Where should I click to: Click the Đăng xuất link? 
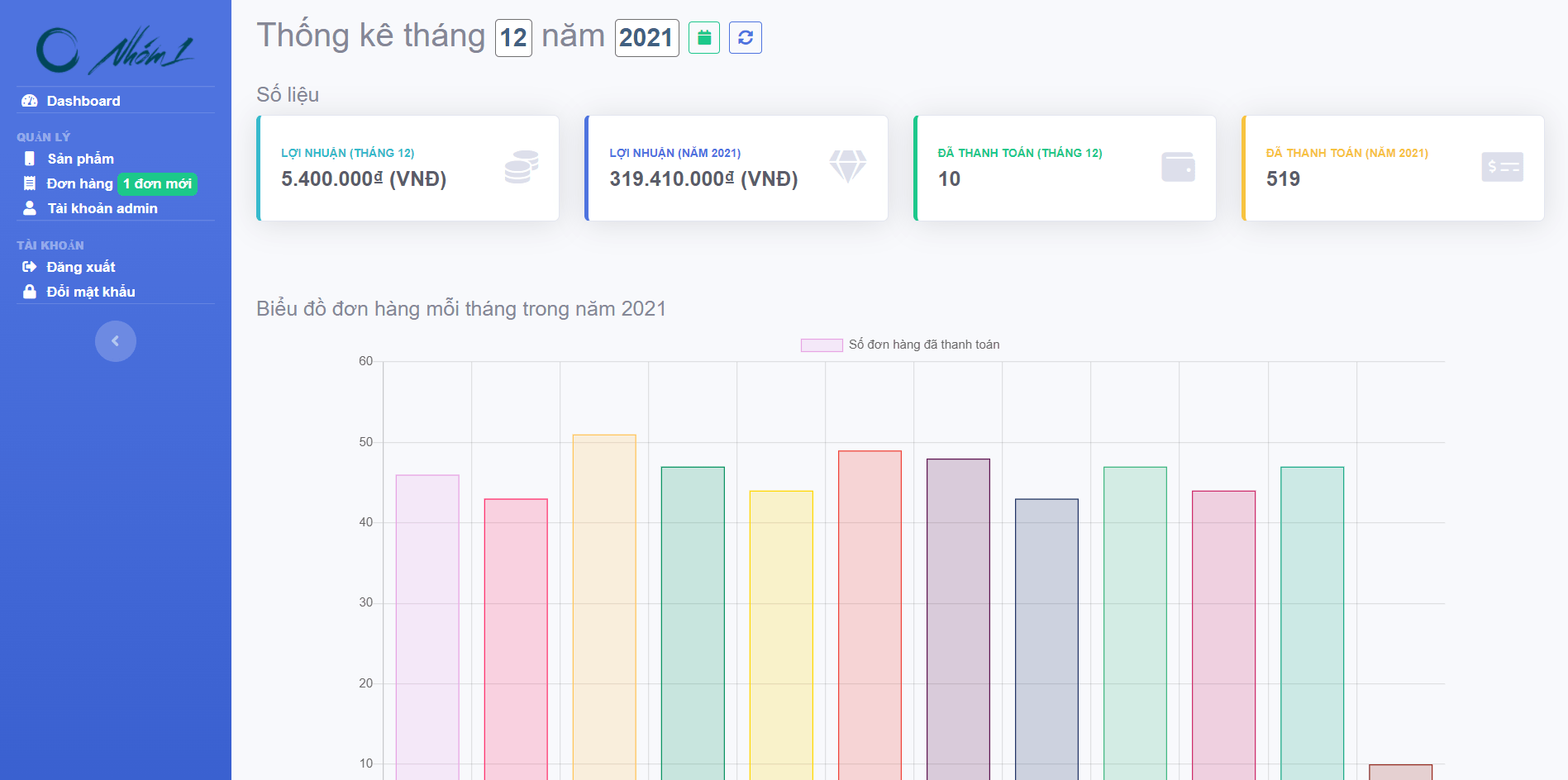pyautogui.click(x=82, y=266)
